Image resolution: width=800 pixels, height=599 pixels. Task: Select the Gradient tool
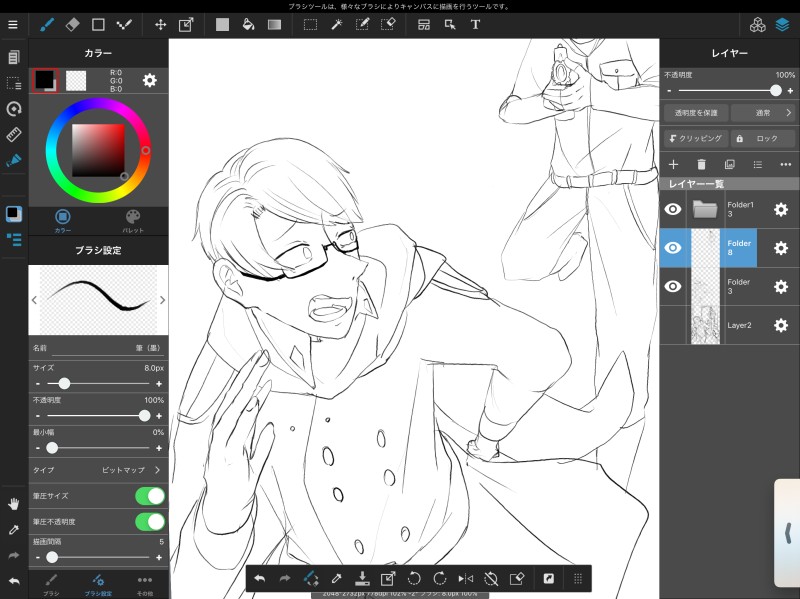pyautogui.click(x=274, y=24)
